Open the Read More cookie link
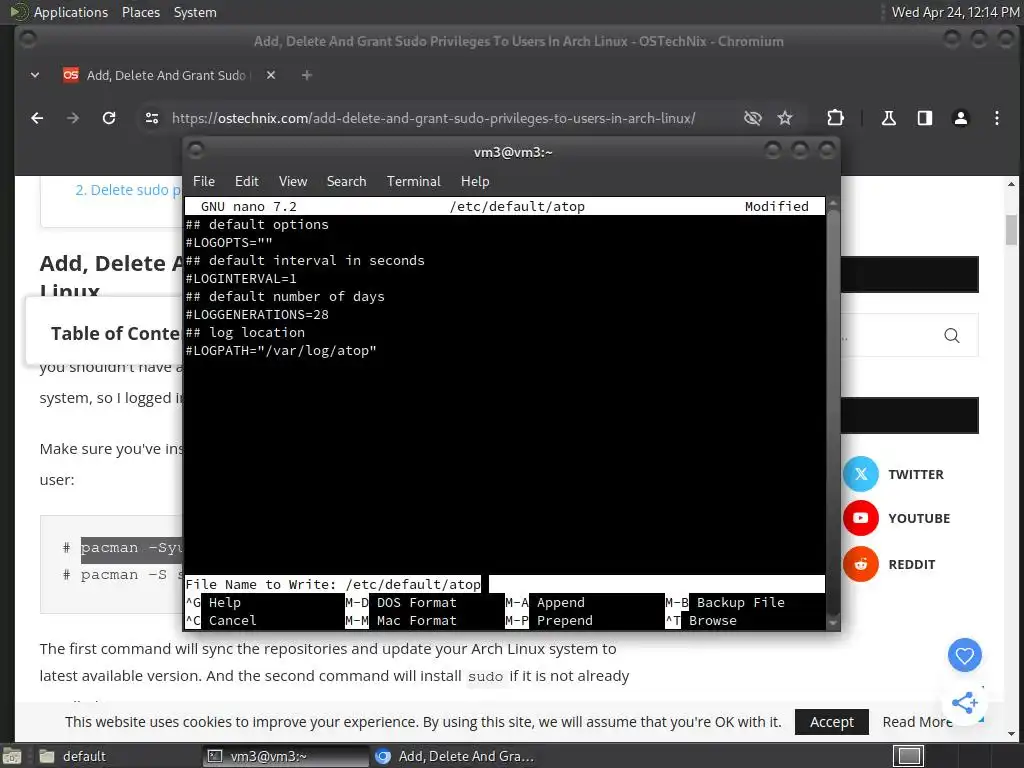 point(918,722)
